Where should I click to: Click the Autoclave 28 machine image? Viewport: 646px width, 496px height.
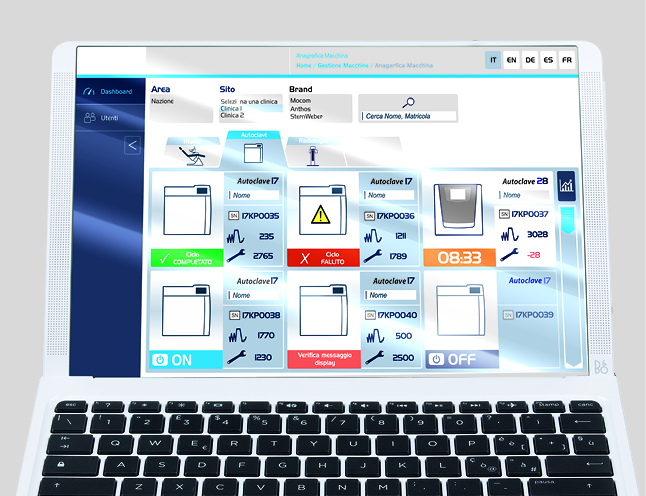click(x=458, y=211)
